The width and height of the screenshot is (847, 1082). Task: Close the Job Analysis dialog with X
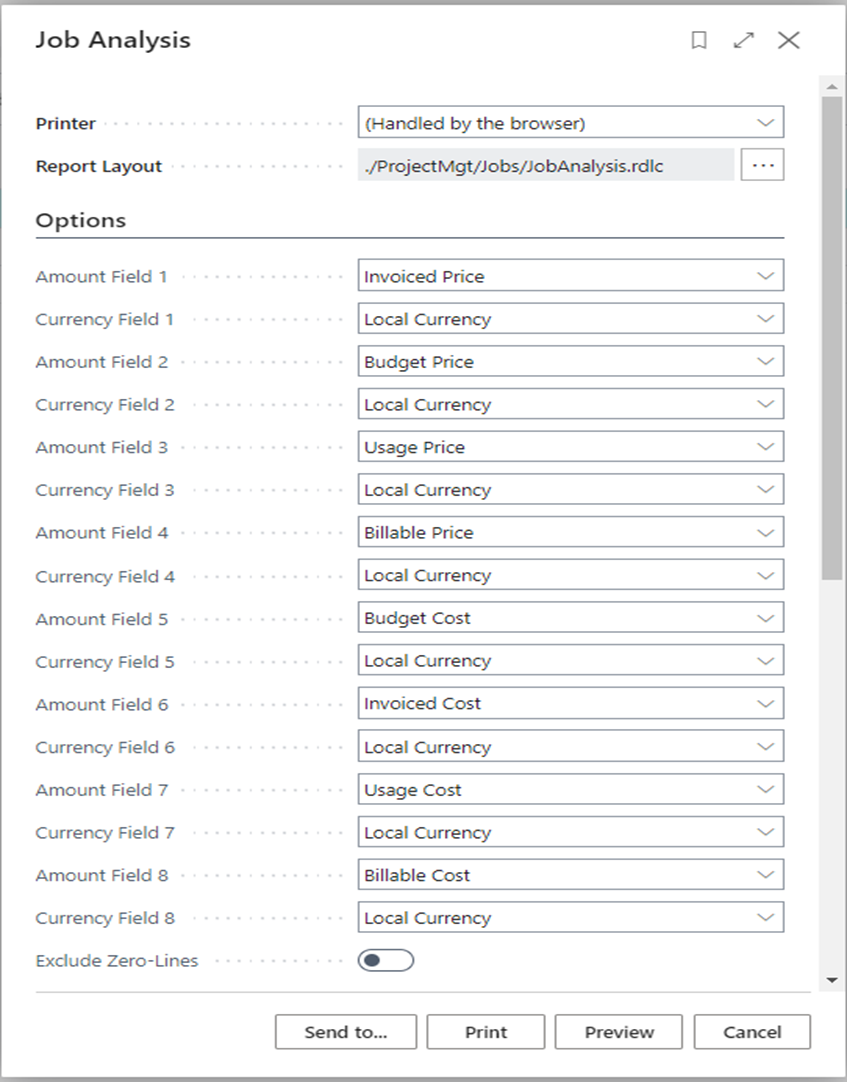(789, 40)
